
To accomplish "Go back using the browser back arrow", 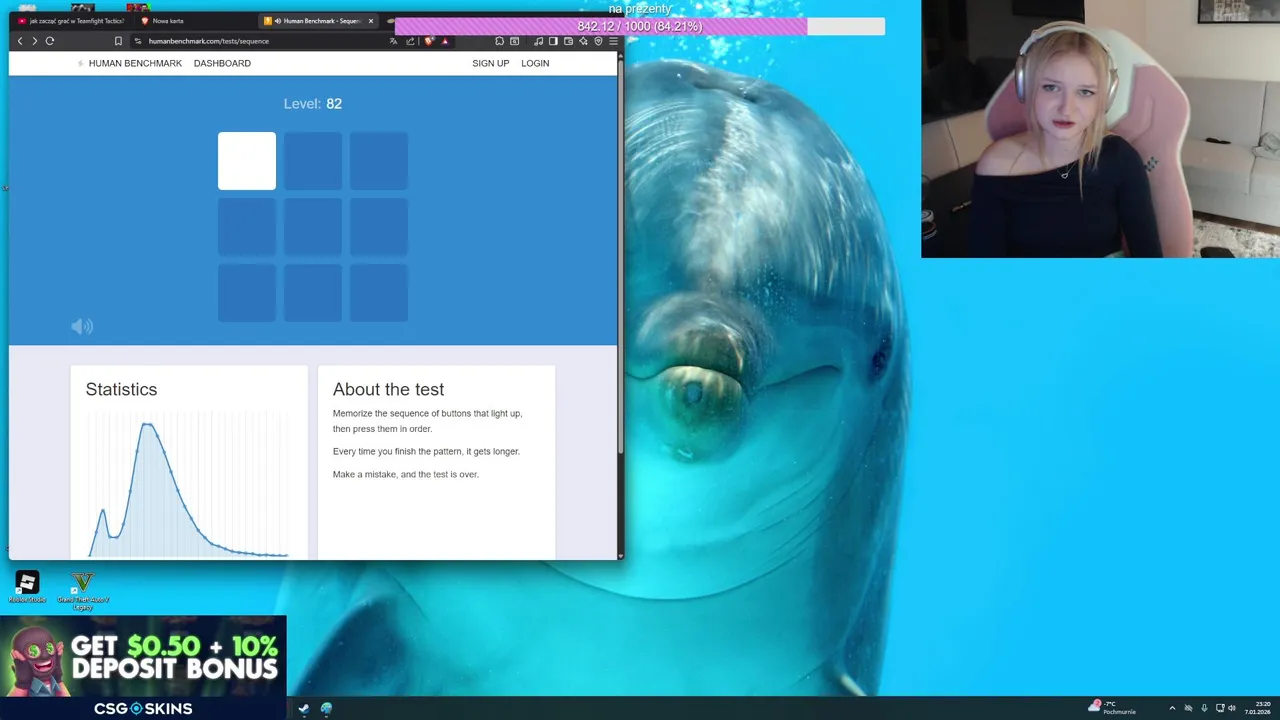I will tap(20, 41).
